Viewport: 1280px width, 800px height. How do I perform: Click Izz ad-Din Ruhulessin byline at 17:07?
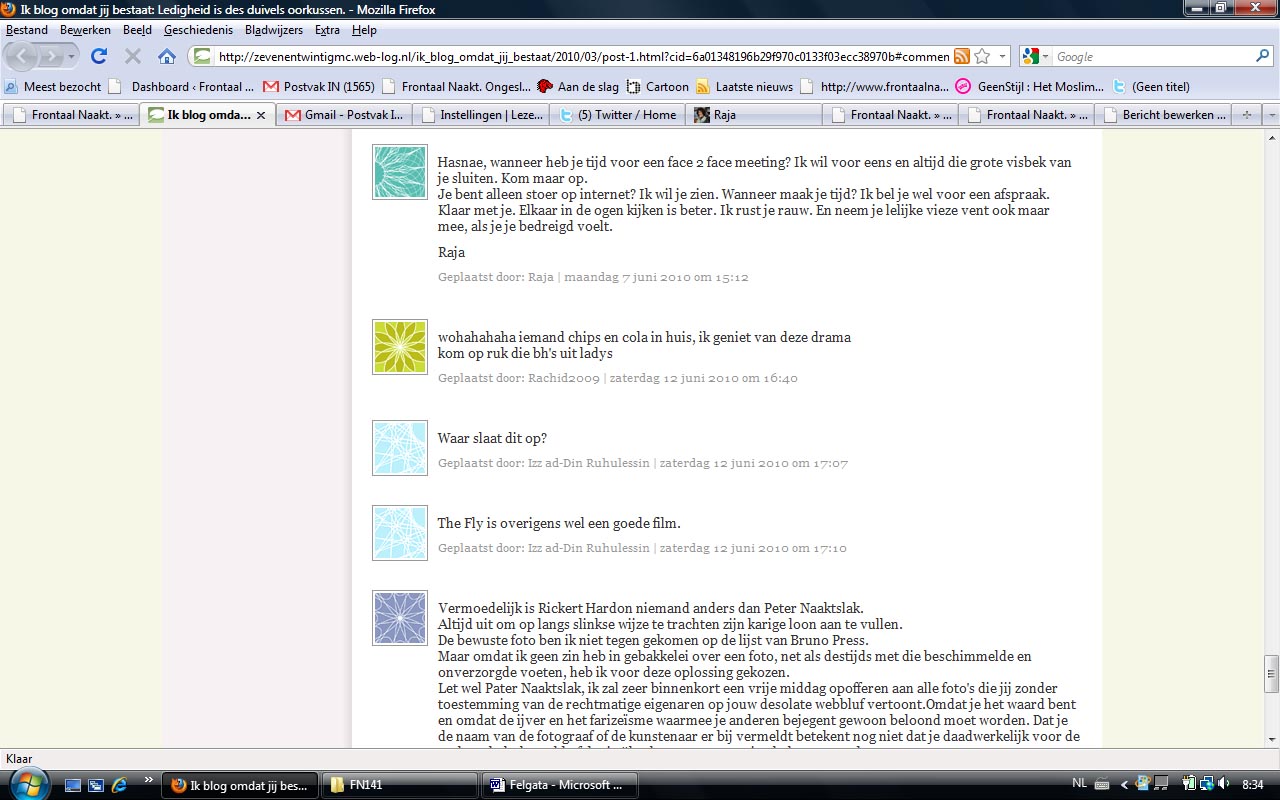click(x=588, y=463)
